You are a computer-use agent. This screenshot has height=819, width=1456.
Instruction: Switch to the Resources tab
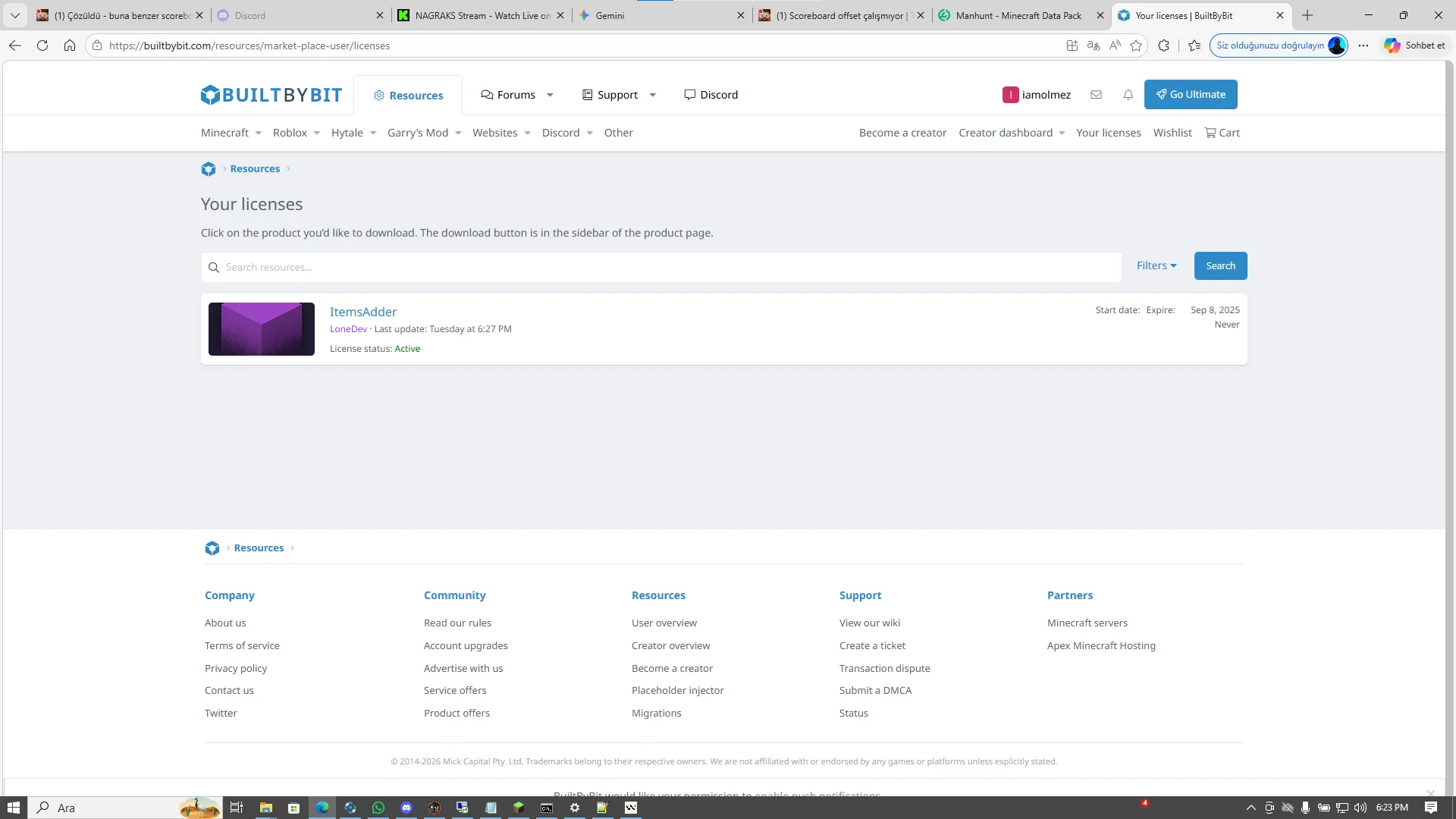click(408, 96)
